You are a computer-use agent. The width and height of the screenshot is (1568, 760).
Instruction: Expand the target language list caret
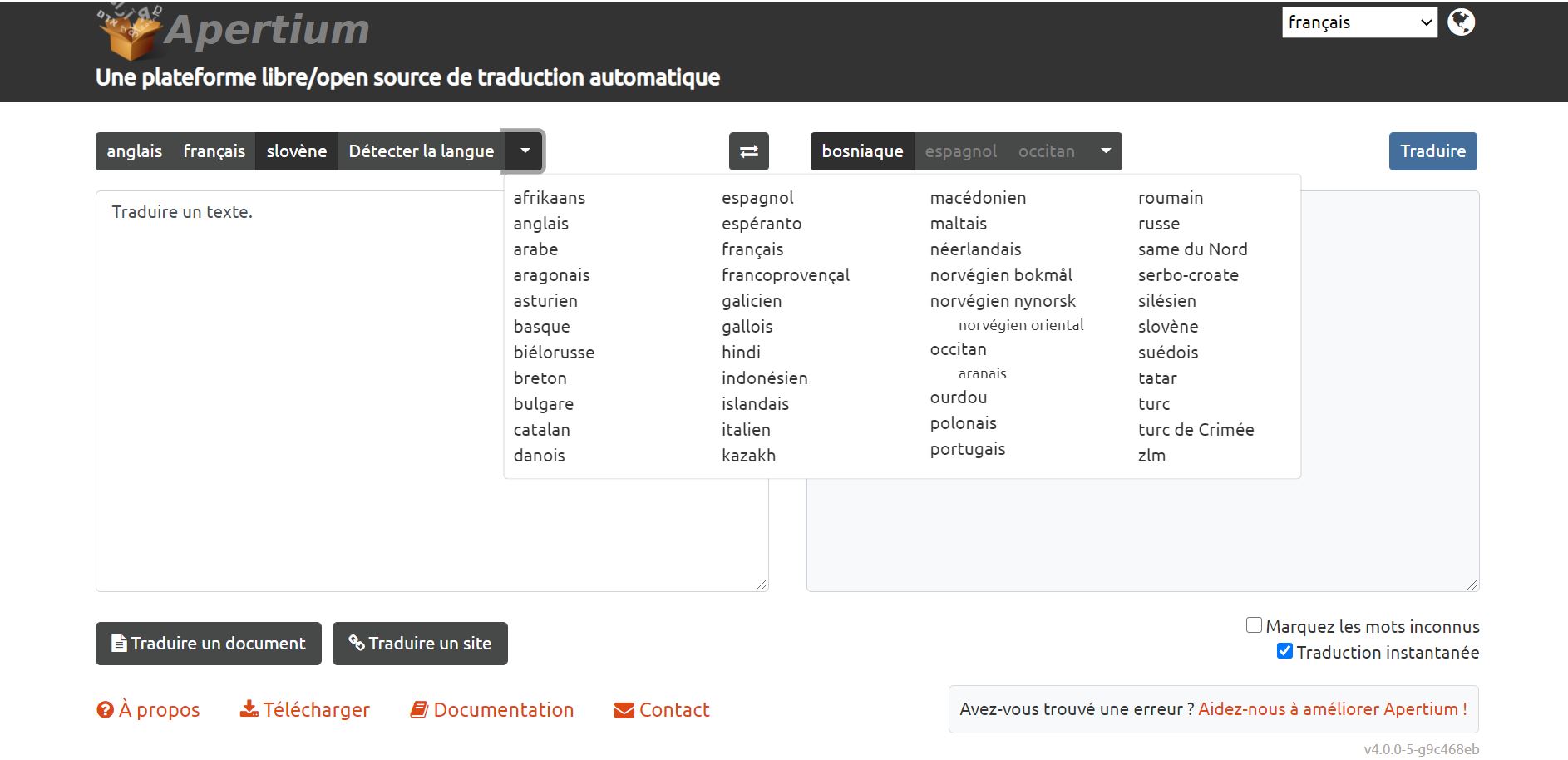point(1105,151)
